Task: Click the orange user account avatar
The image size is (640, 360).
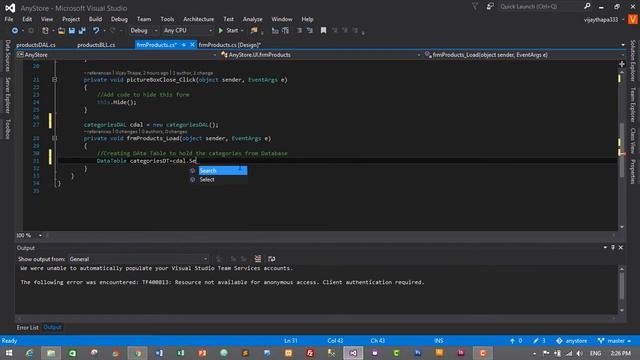Action: click(632, 20)
